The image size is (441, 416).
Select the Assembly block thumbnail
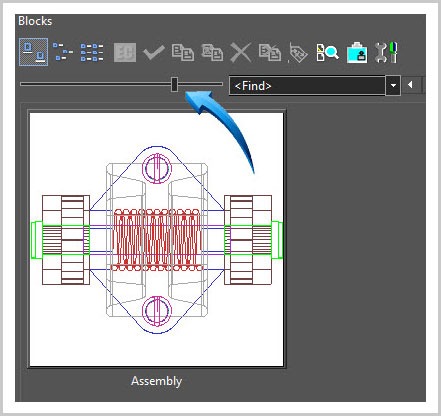coord(157,239)
